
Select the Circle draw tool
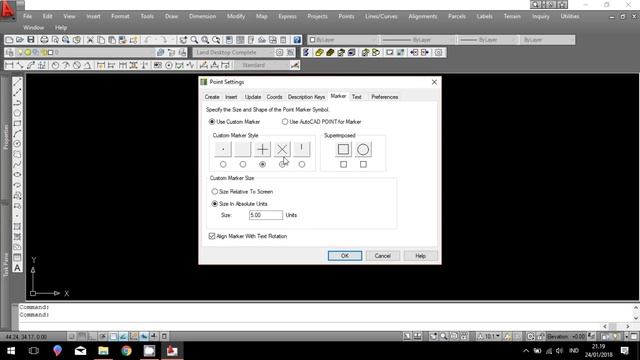17,144
